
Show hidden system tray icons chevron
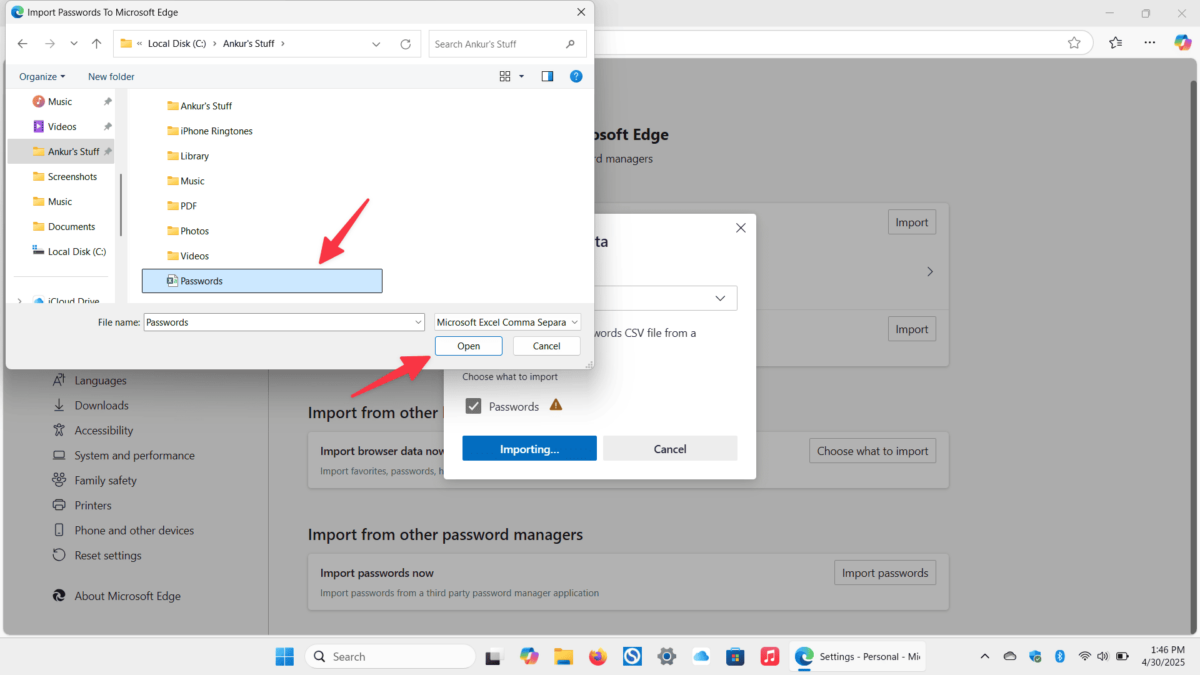tap(985, 656)
